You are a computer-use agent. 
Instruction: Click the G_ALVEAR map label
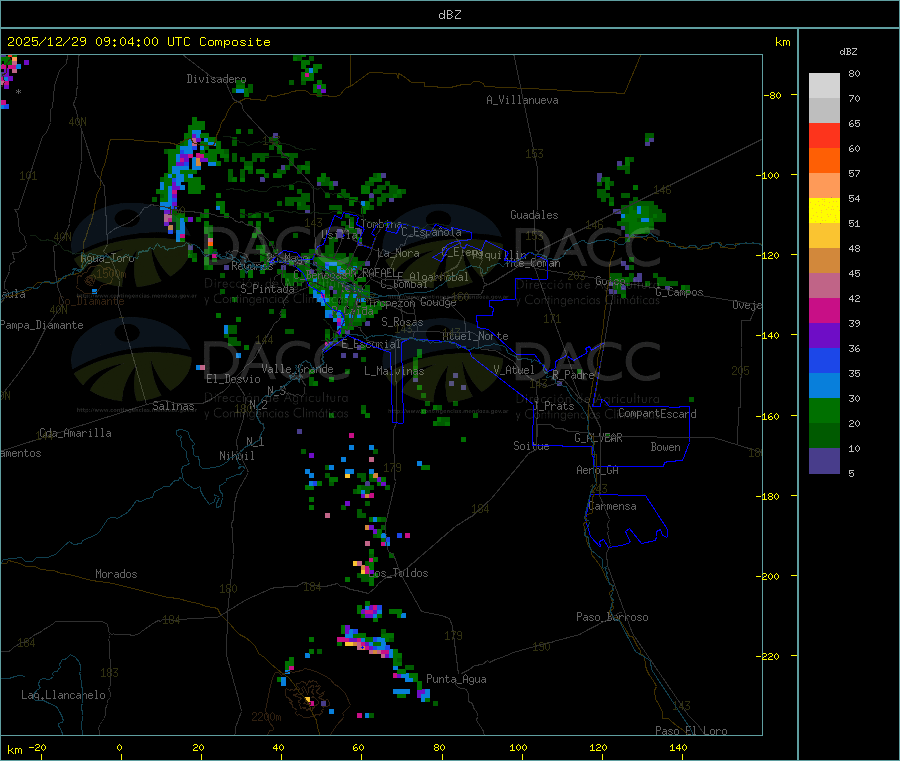[598, 438]
